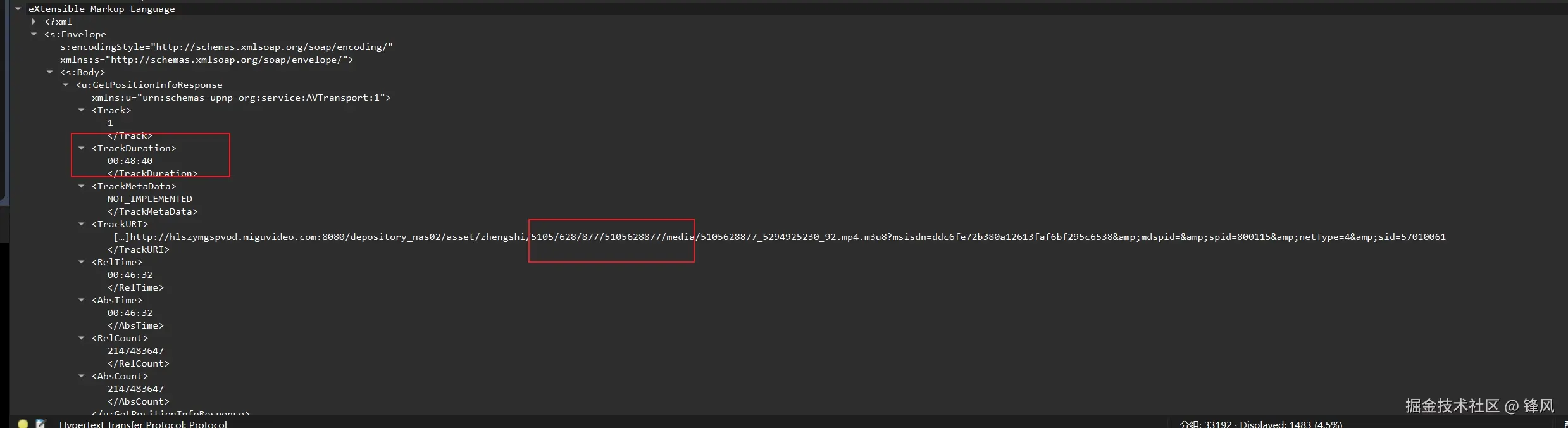
Task: Select the NOT_IMPLEMENTED metadata value
Action: [150, 199]
